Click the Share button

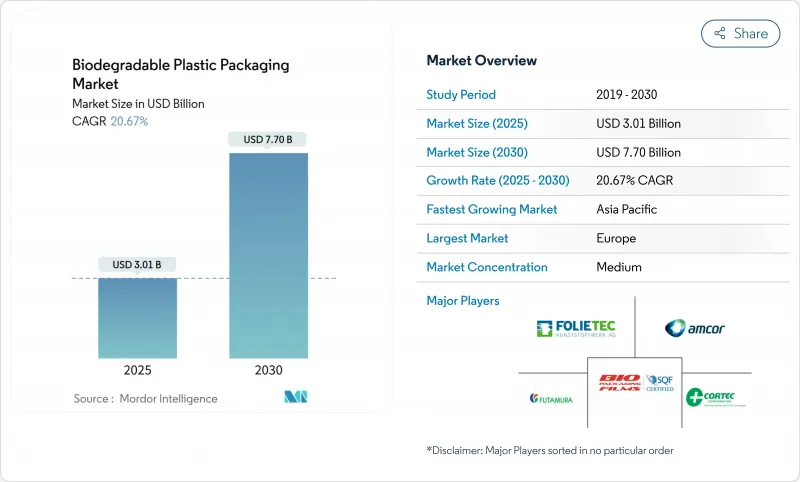click(740, 33)
